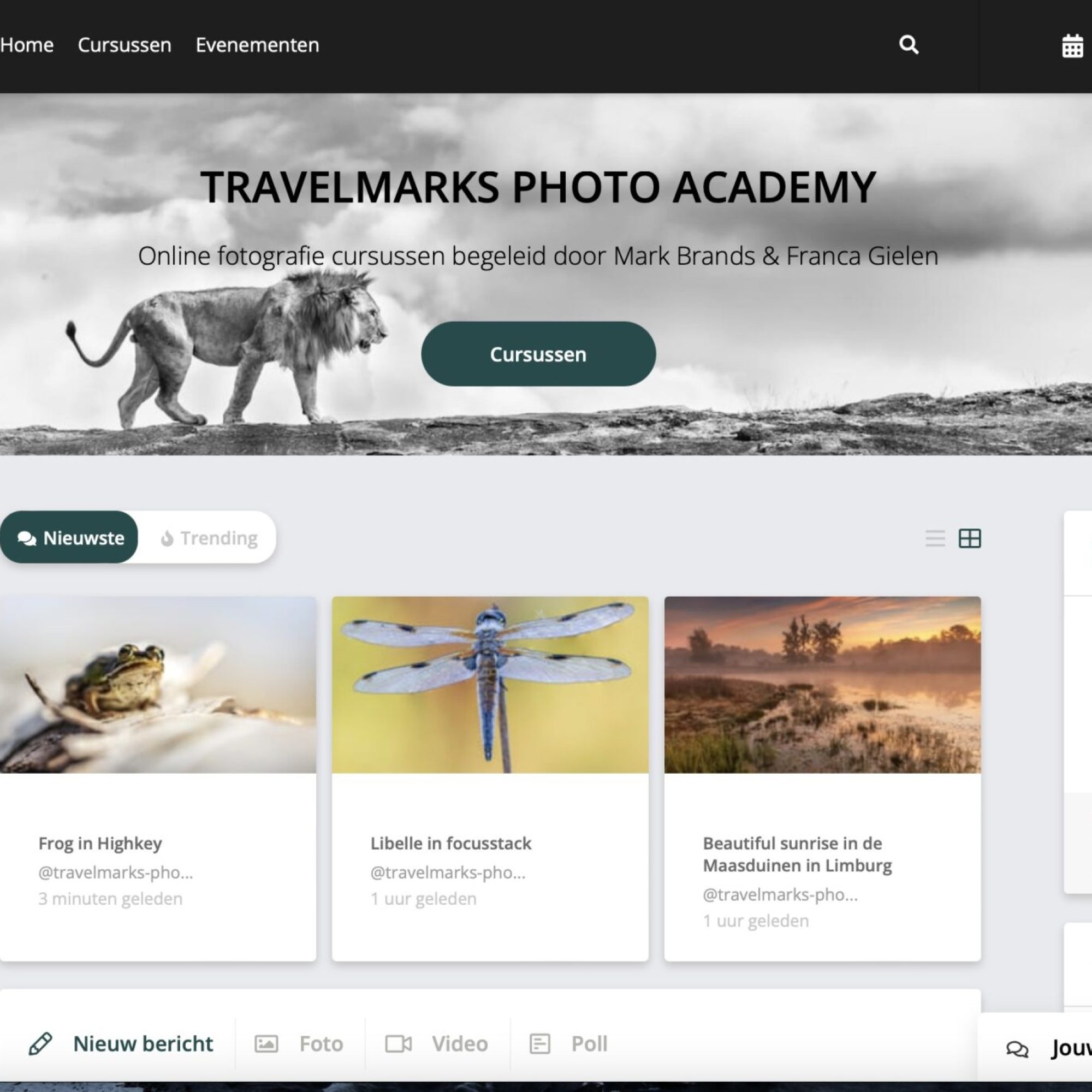1092x1092 pixels.
Task: Click '1 uur geleden' under sunrise post
Action: [x=756, y=920]
